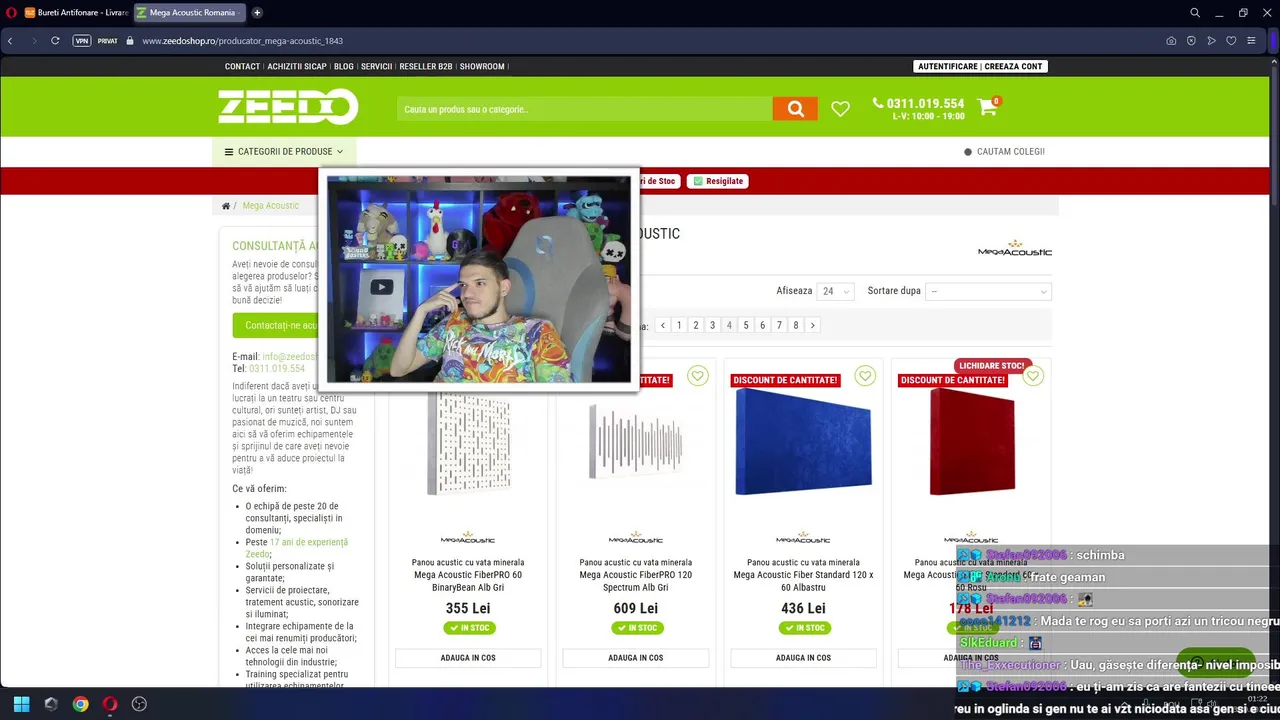The height and width of the screenshot is (720, 1280).
Task: Open the Opera menu logo
Action: point(11,13)
